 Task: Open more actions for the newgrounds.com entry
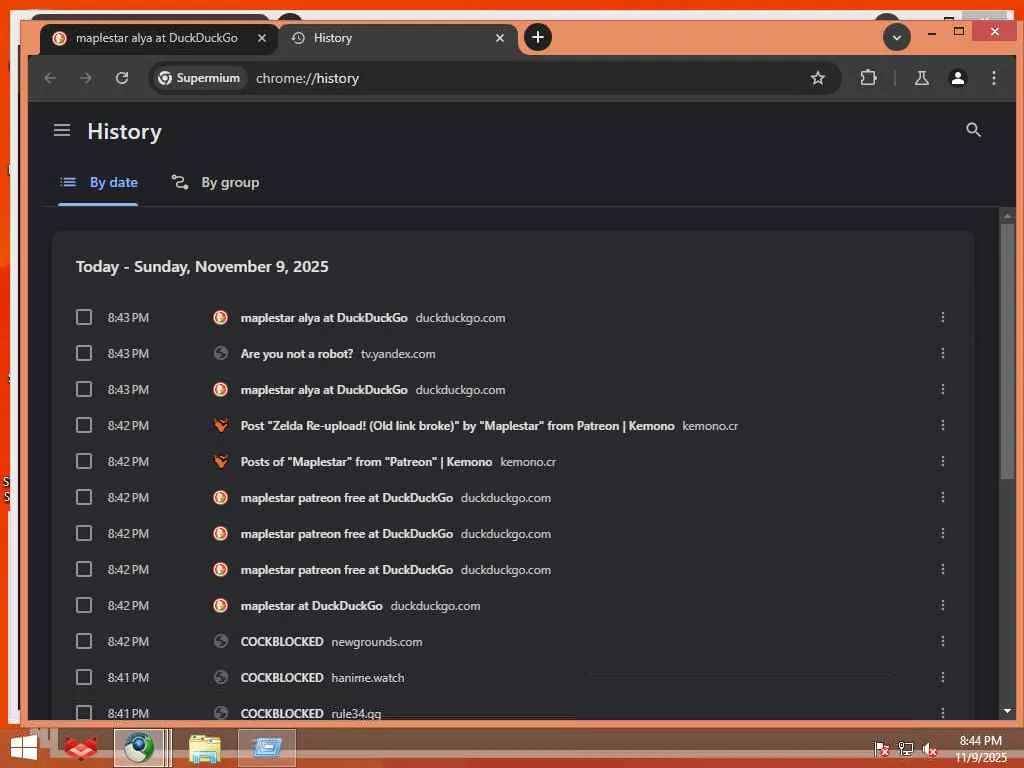tap(942, 641)
